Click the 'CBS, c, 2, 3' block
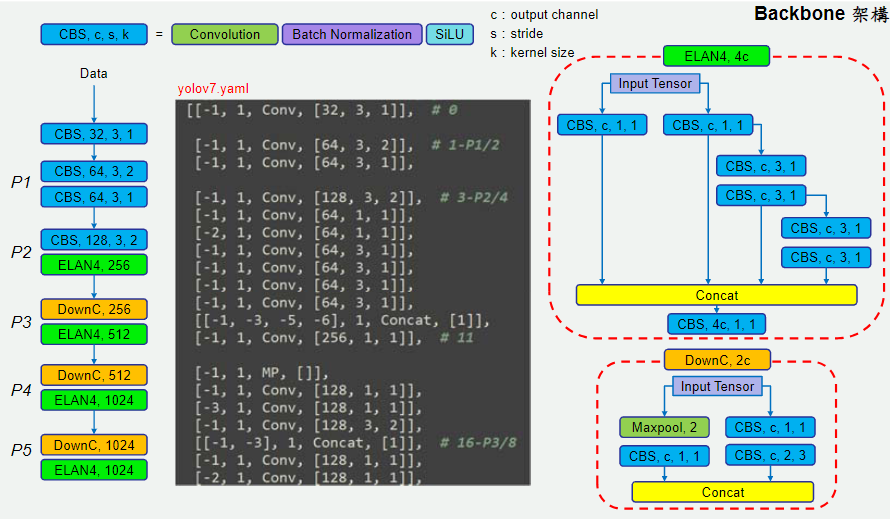 770,455
